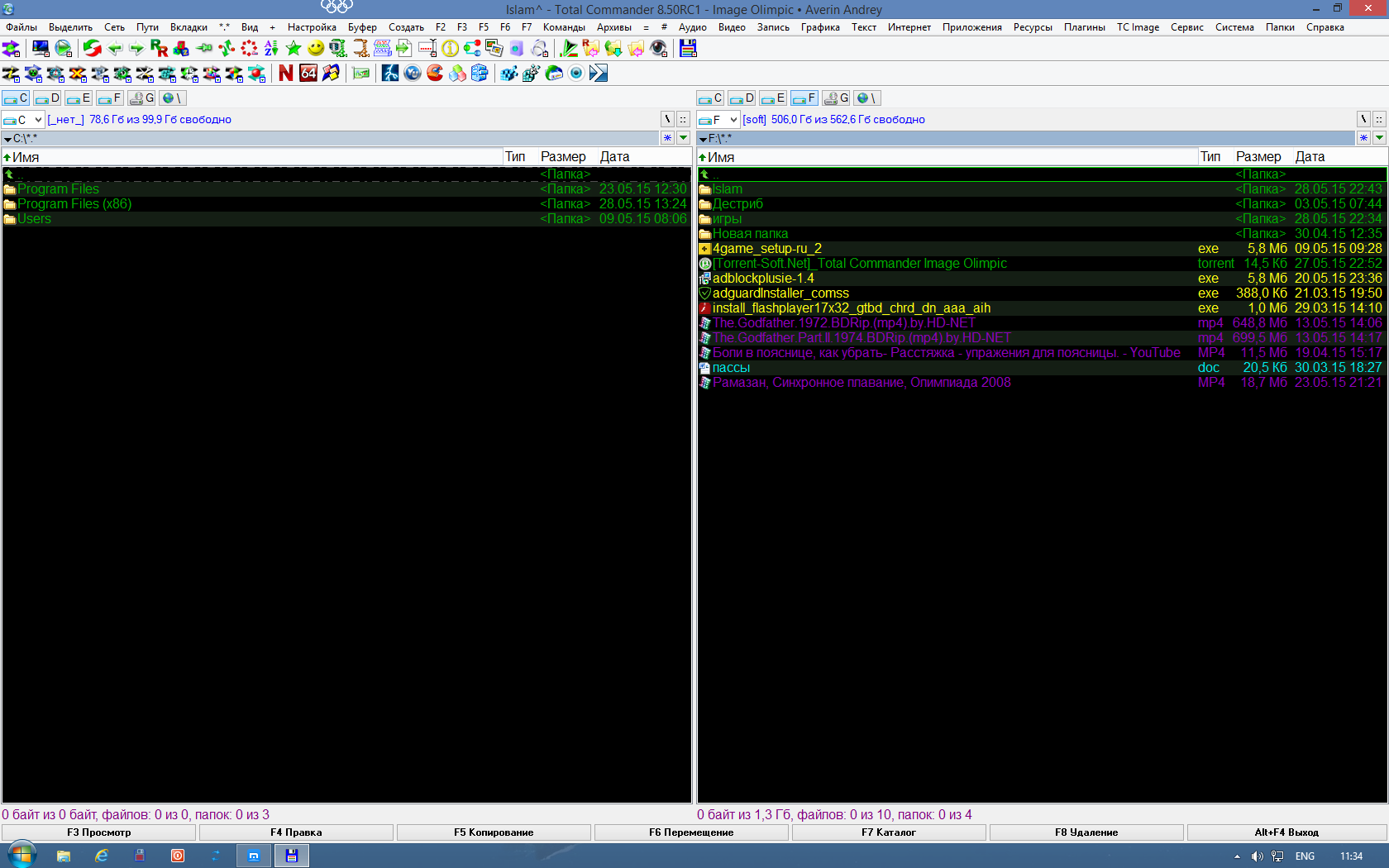
Task: Open the left panel drive selector combo
Action: (x=22, y=120)
